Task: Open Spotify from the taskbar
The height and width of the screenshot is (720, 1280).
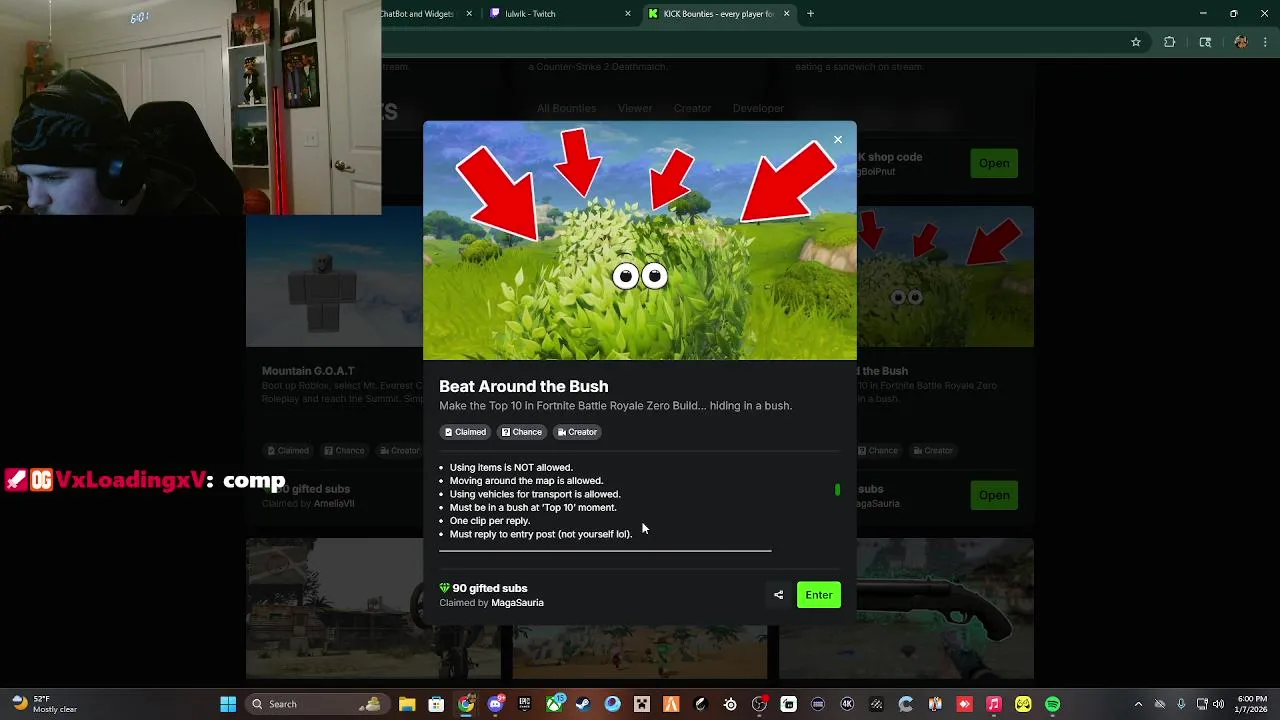Action: 1053,704
